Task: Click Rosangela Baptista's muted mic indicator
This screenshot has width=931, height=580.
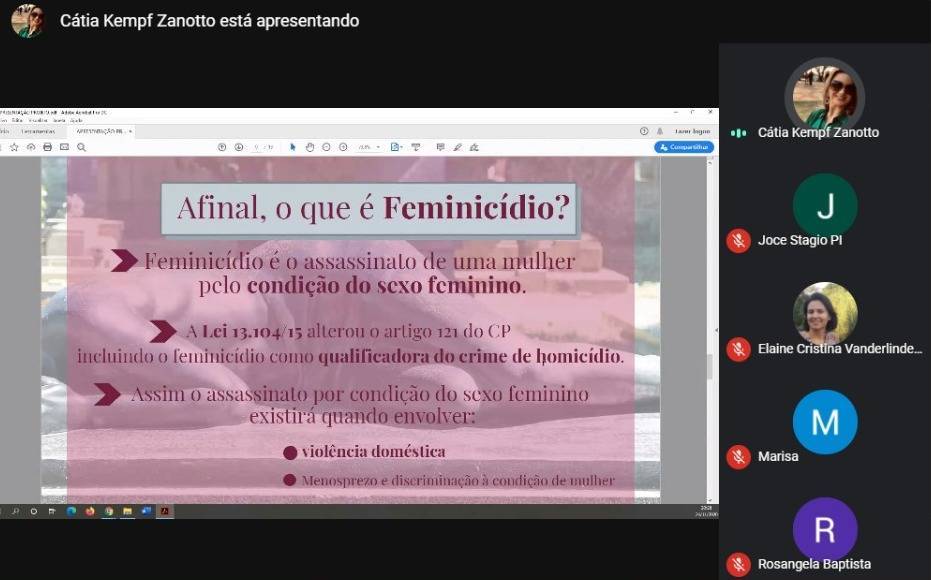Action: click(738, 565)
